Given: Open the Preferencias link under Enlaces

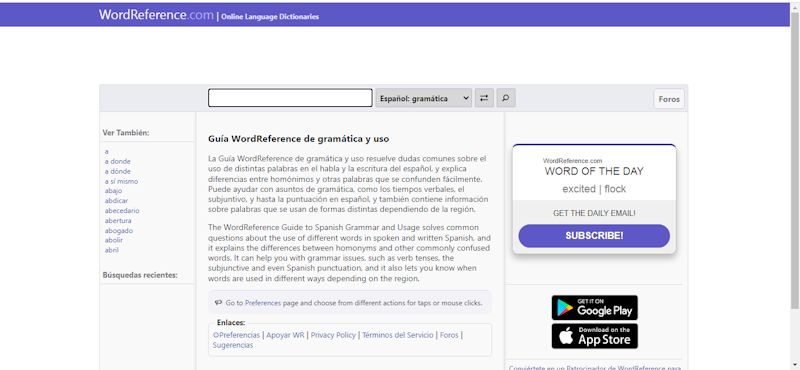Looking at the screenshot, I should (237, 335).
